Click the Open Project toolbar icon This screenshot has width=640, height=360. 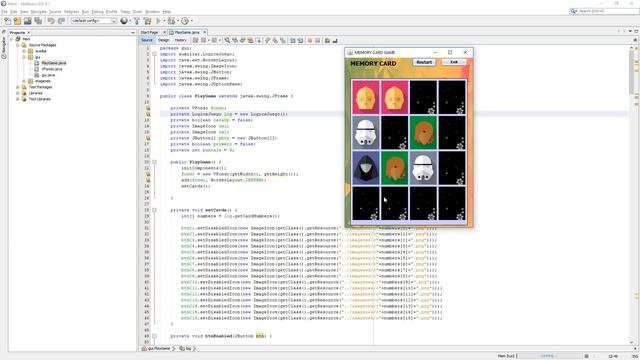tap(27, 21)
